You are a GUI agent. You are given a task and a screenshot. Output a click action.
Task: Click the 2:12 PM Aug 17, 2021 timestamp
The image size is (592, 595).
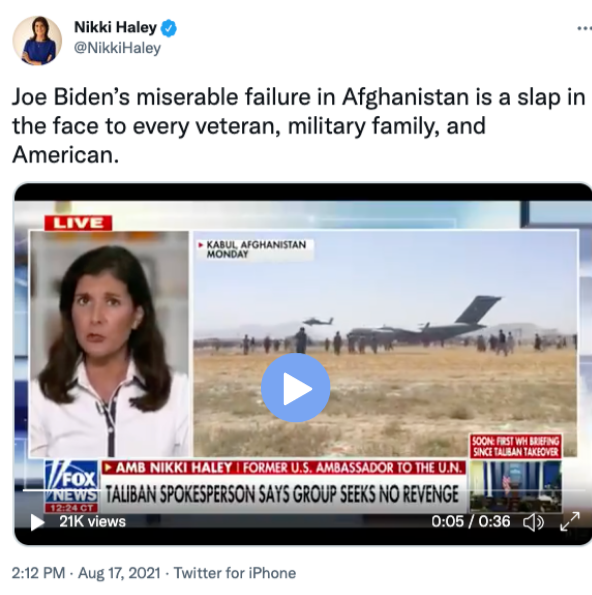(86, 573)
